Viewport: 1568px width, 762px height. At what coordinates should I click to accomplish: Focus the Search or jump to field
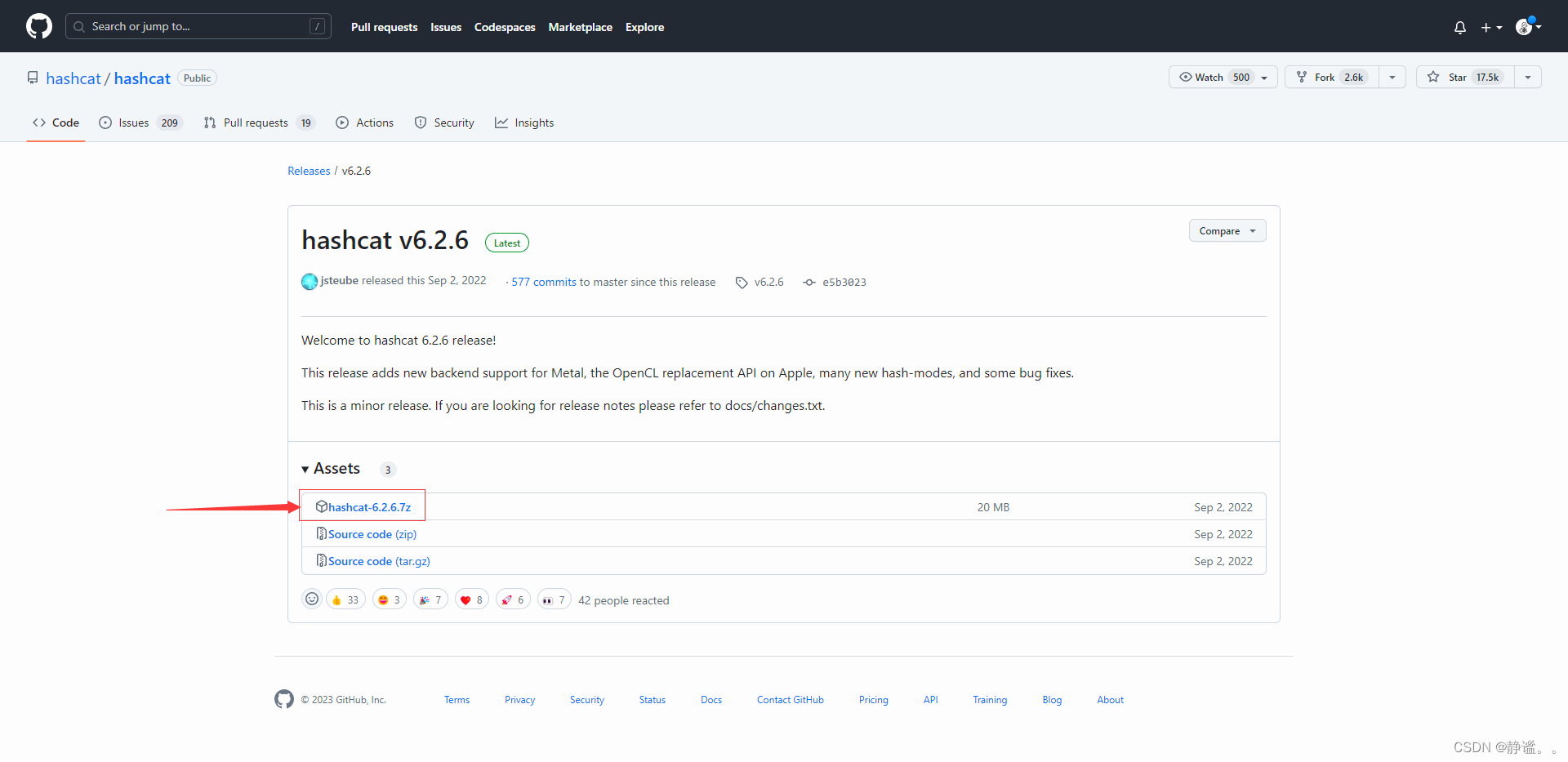click(x=198, y=26)
